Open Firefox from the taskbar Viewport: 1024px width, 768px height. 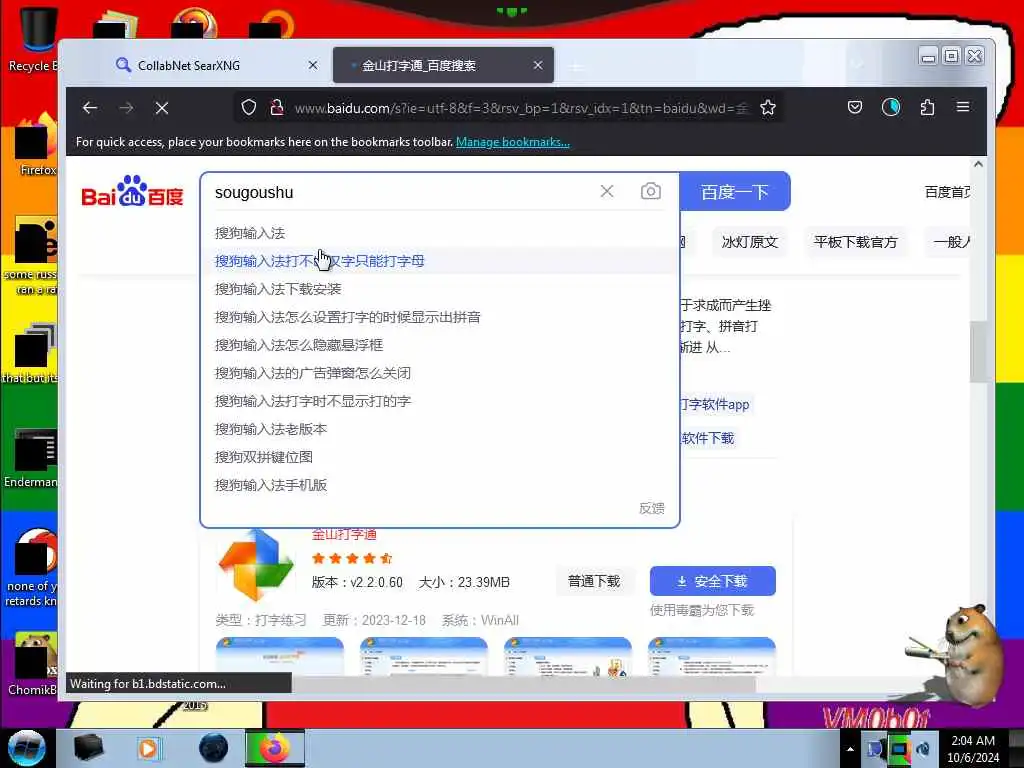click(275, 748)
